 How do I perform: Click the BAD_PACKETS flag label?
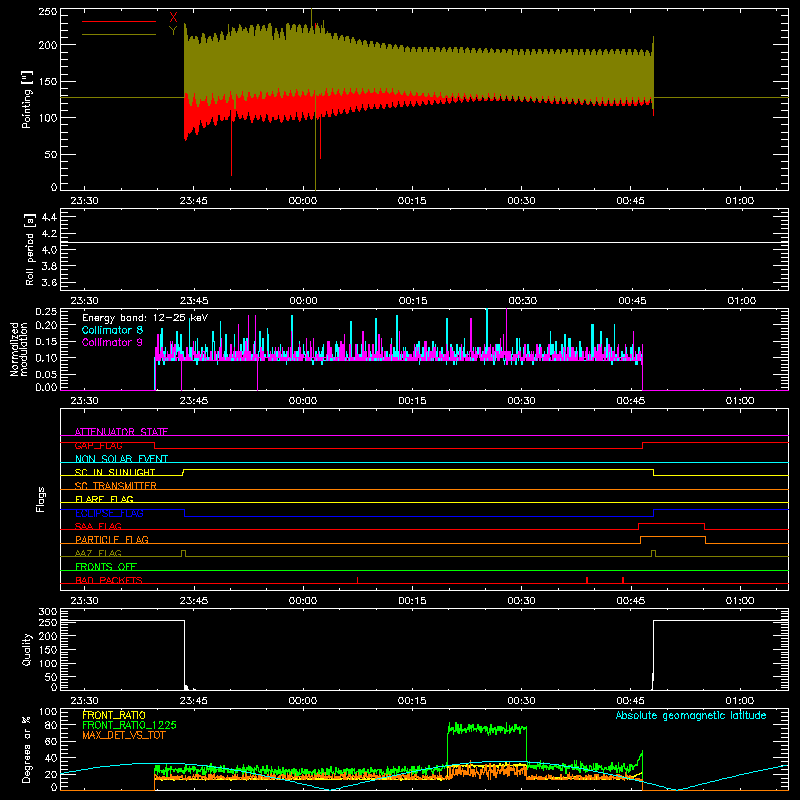tap(109, 580)
